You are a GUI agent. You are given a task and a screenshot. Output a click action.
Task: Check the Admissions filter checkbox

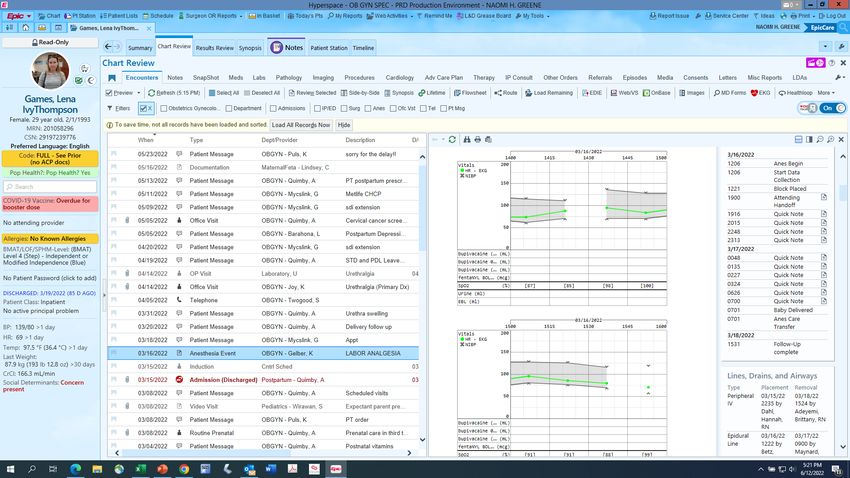coord(273,108)
